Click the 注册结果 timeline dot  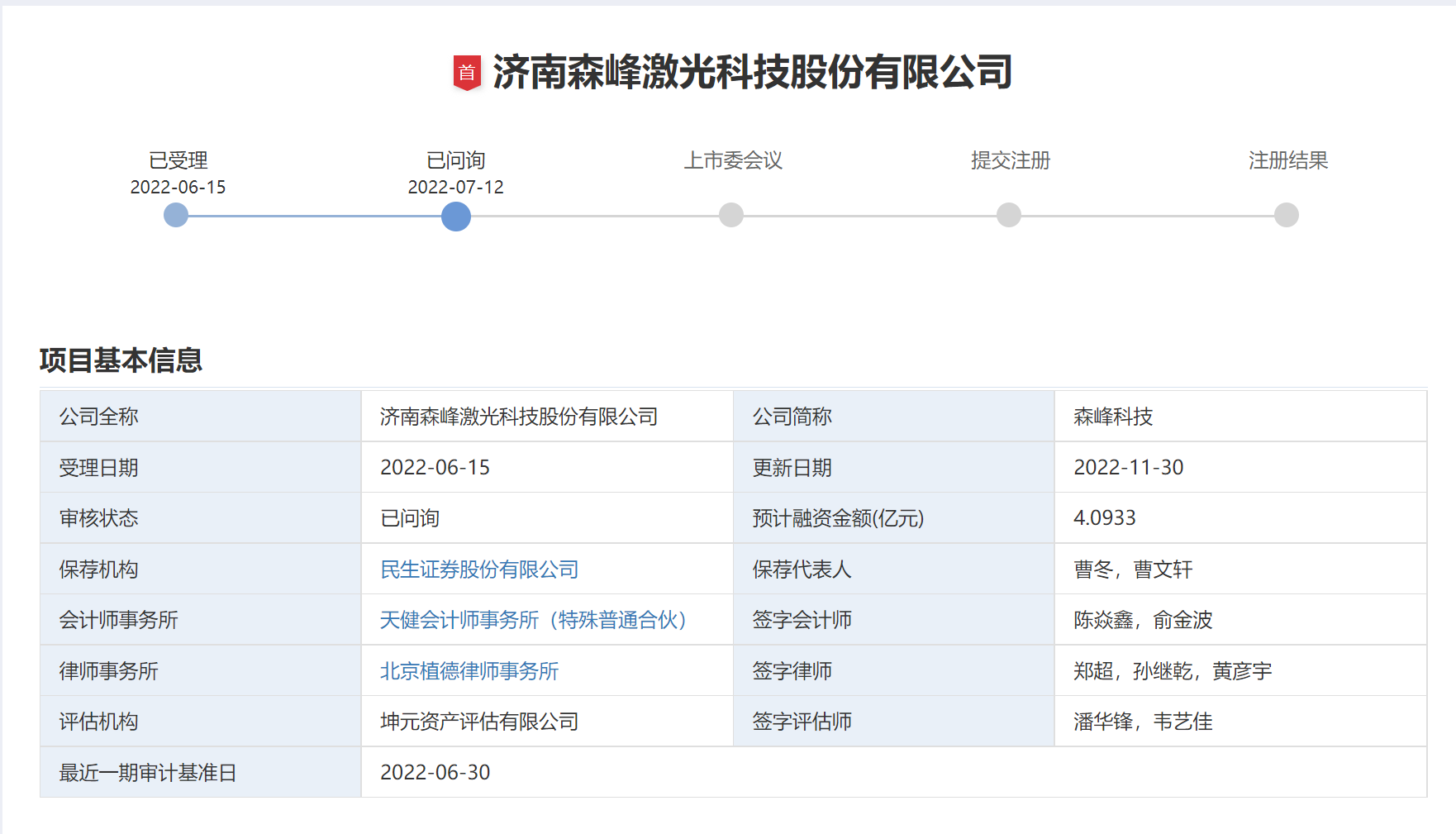click(1287, 215)
